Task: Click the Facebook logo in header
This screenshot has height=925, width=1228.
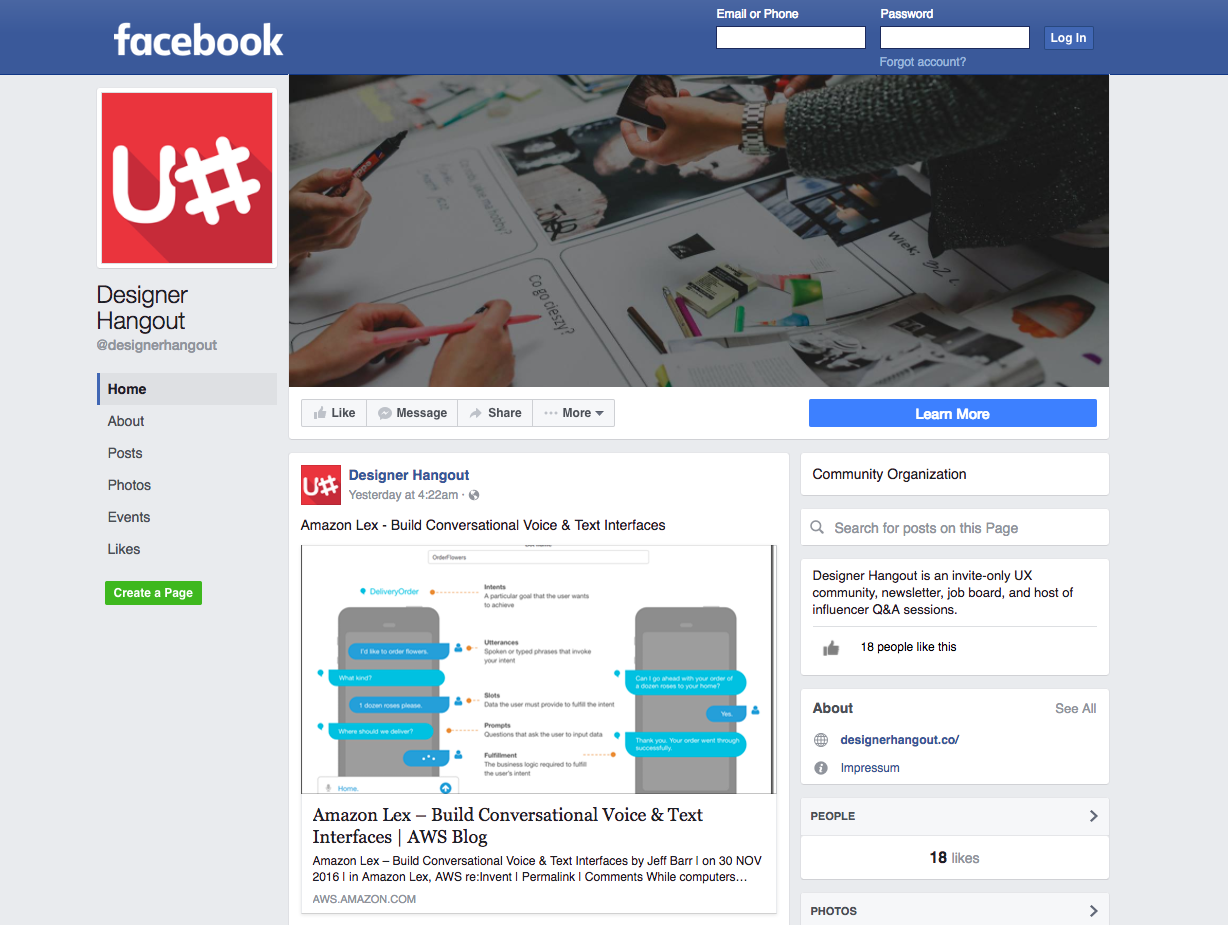Action: tap(198, 39)
